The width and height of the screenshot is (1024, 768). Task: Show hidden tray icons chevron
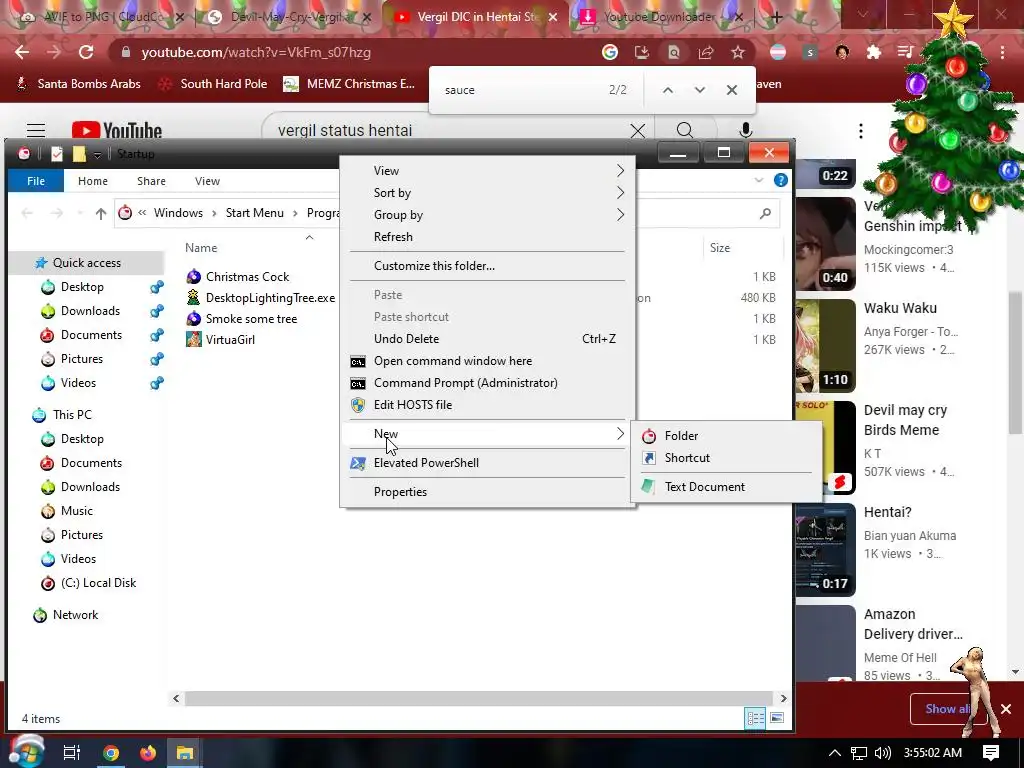pyautogui.click(x=835, y=753)
